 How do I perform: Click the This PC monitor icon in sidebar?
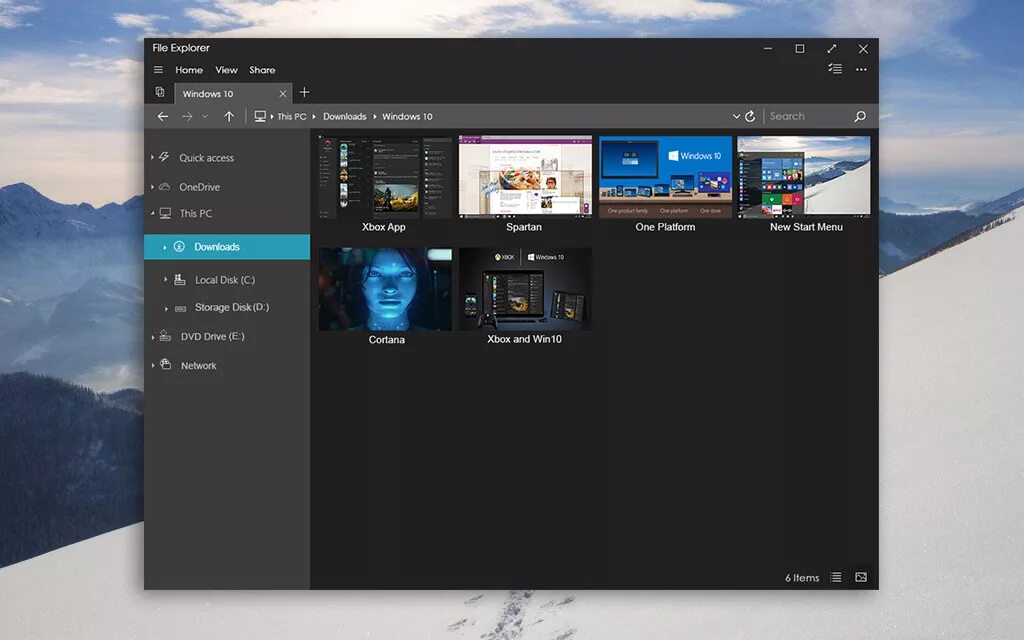click(x=165, y=213)
